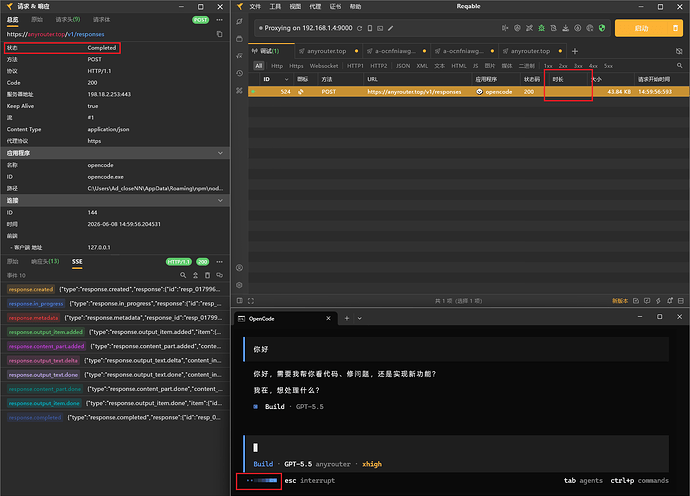Edit the proxy address with the pencil icon
Screen dimensions: 690x496
(390, 28)
